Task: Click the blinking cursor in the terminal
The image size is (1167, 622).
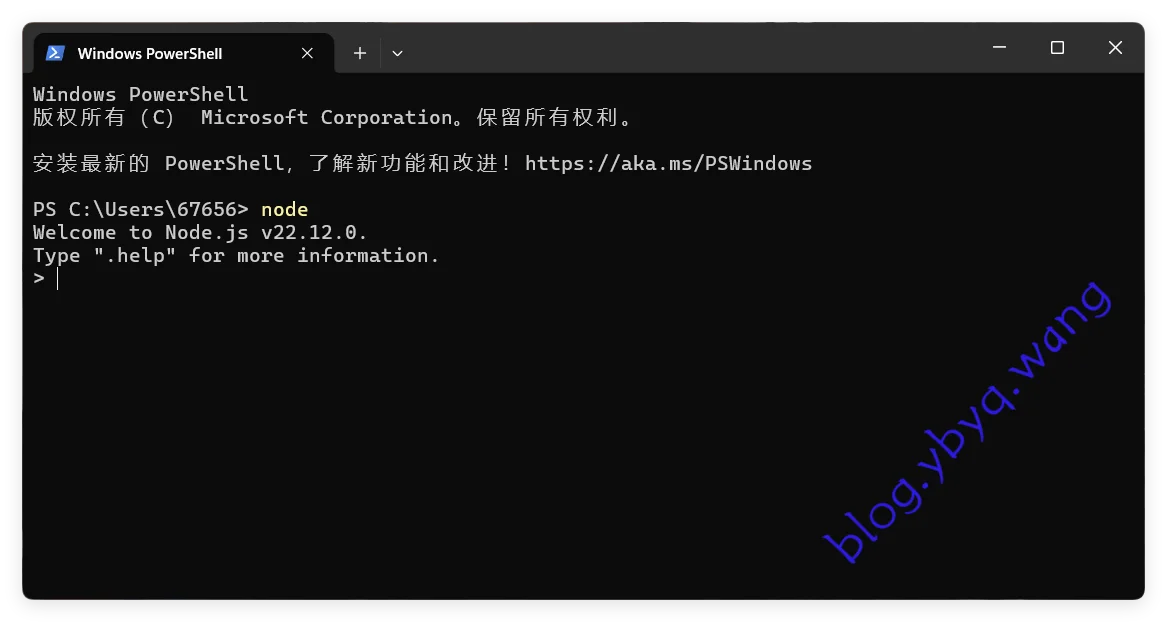Action: coord(56,278)
